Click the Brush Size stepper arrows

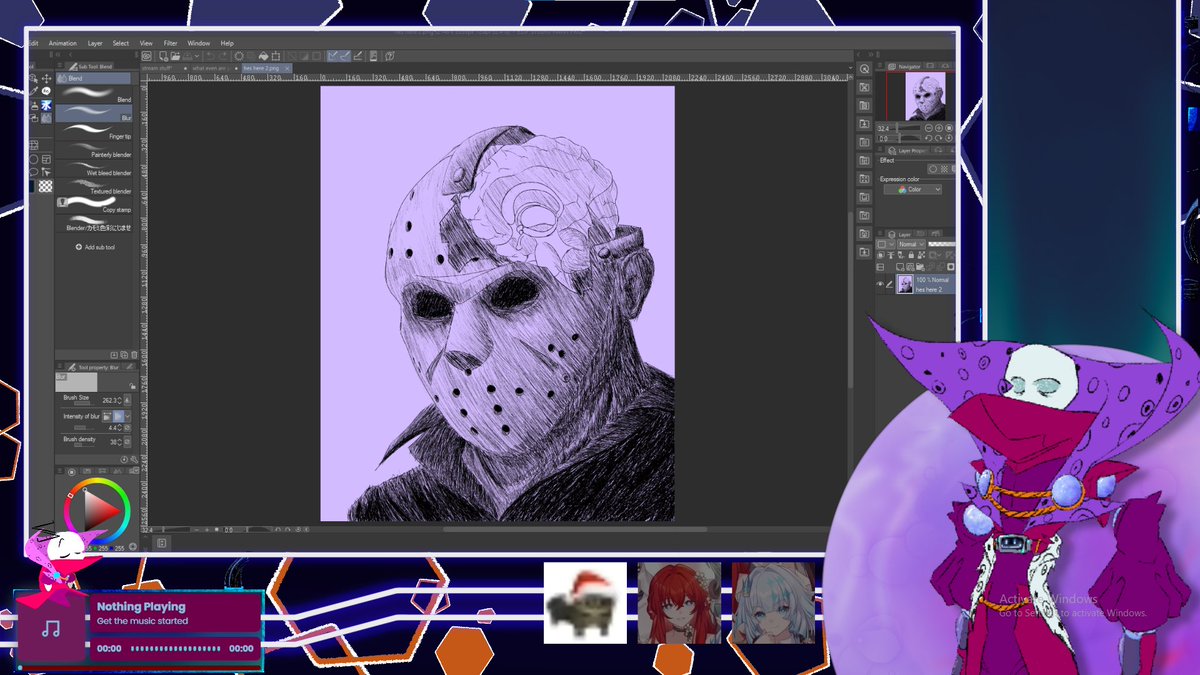pyautogui.click(x=119, y=400)
